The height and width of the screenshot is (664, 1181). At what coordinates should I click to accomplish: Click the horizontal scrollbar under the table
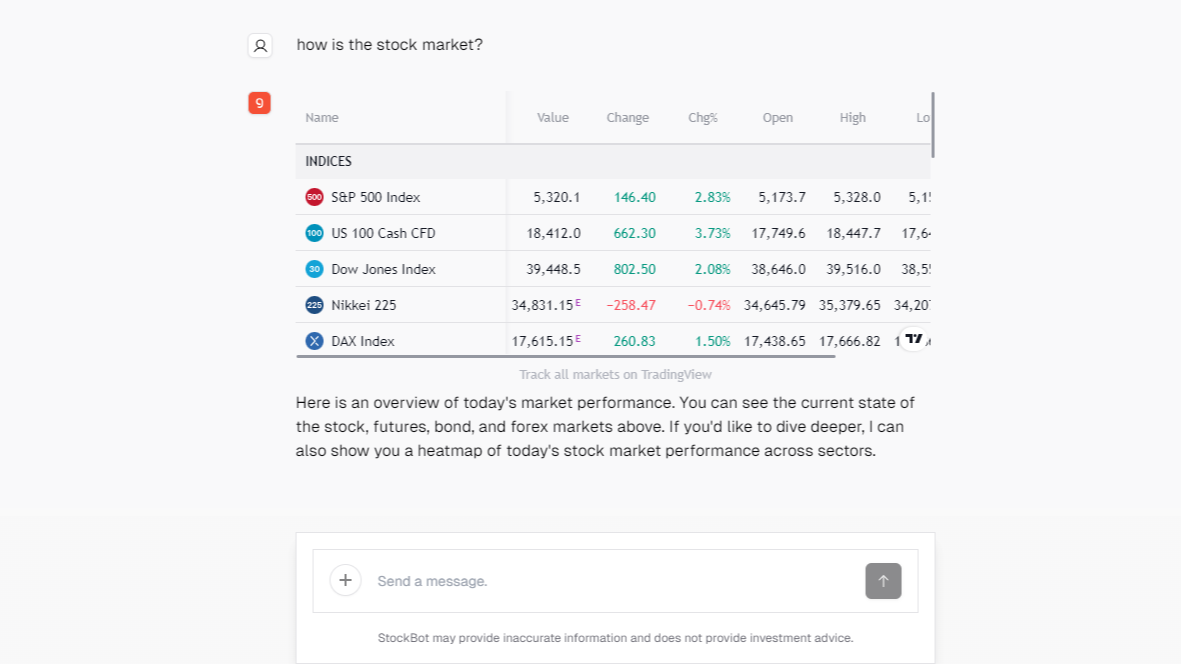pos(565,355)
